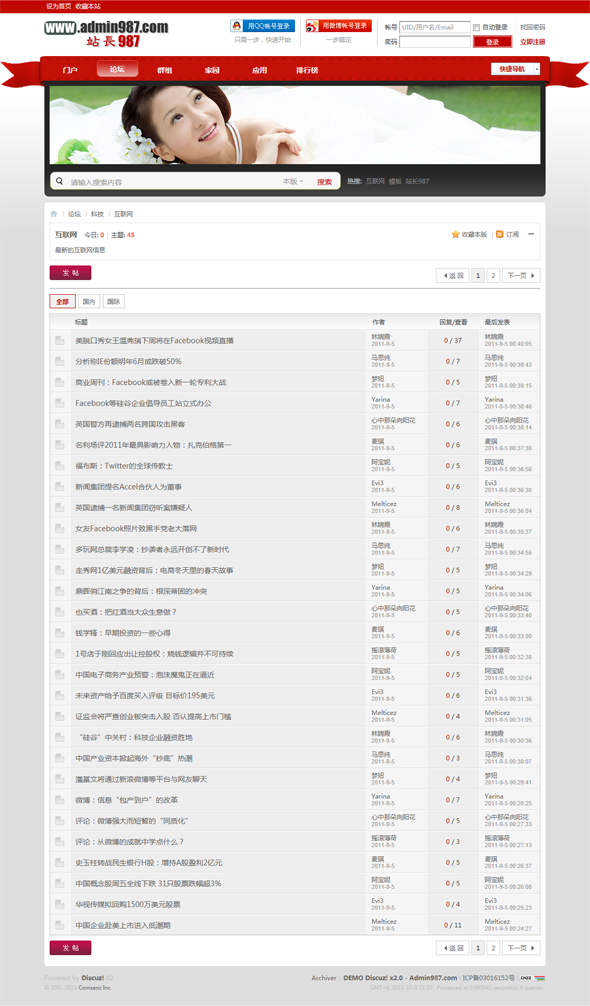This screenshot has width=590, height=1006.
Task: Click the 设为首页 link in the top bar
Action: (x=58, y=6)
